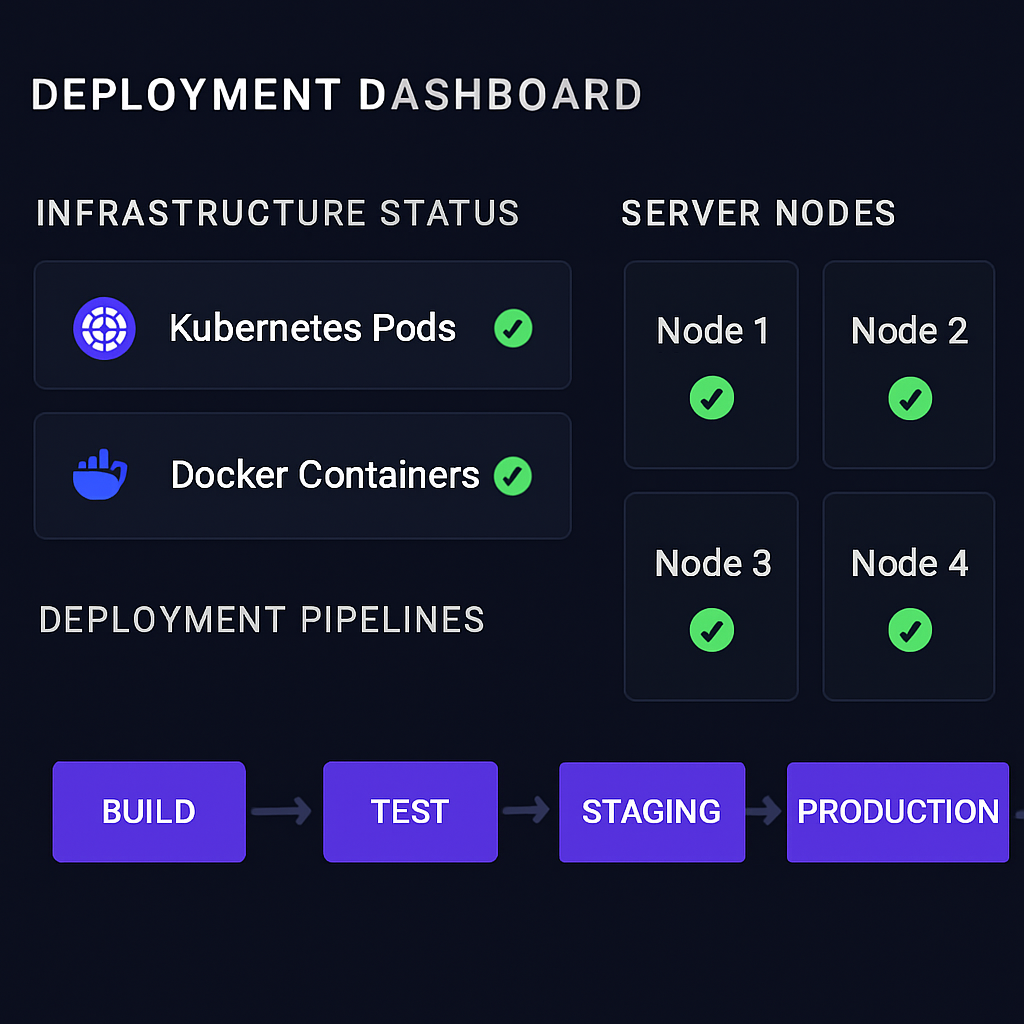1024x1024 pixels.
Task: Click the DEPLOYMENT DASHBOARD title
Action: (x=336, y=95)
